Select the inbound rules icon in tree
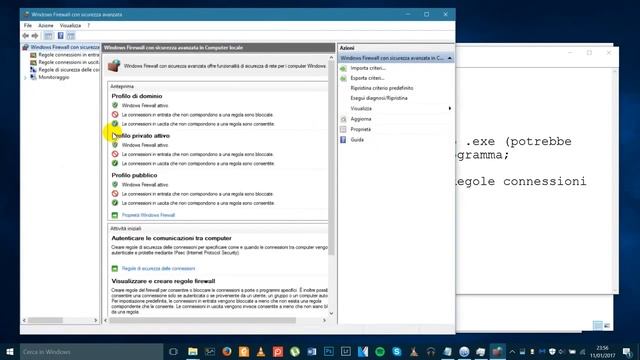Image resolution: width=640 pixels, height=360 pixels. tap(33, 55)
